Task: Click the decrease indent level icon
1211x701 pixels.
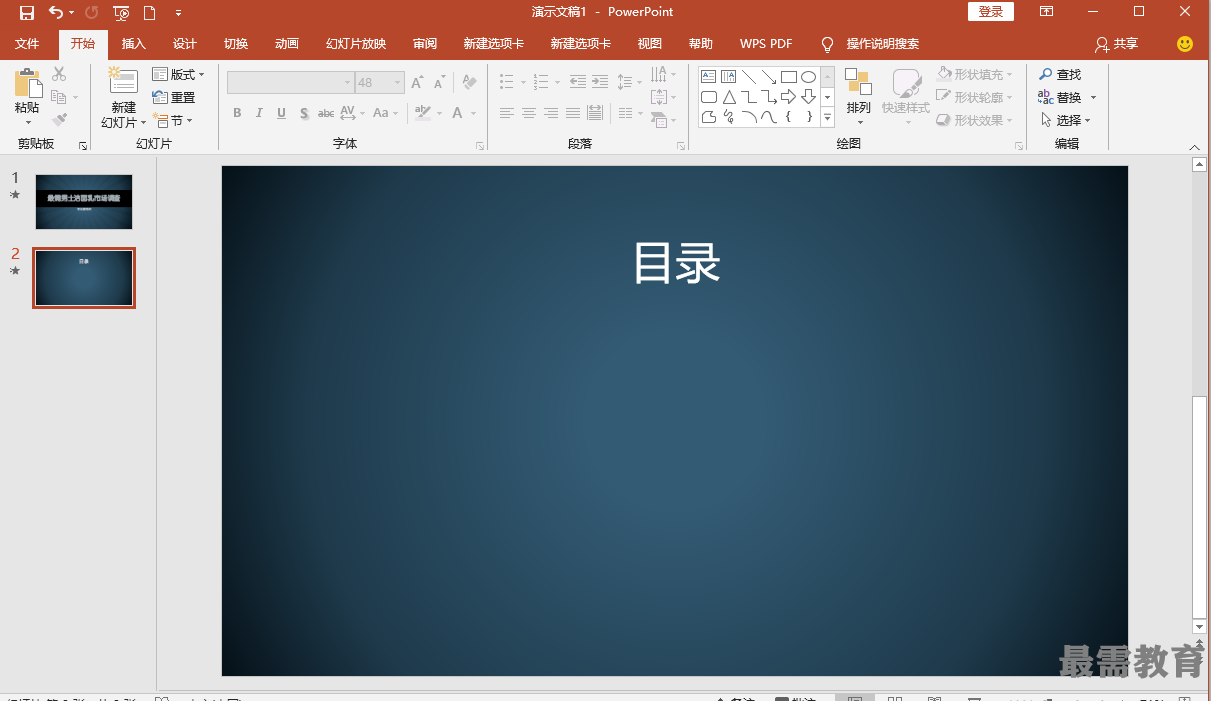Action: (x=577, y=82)
